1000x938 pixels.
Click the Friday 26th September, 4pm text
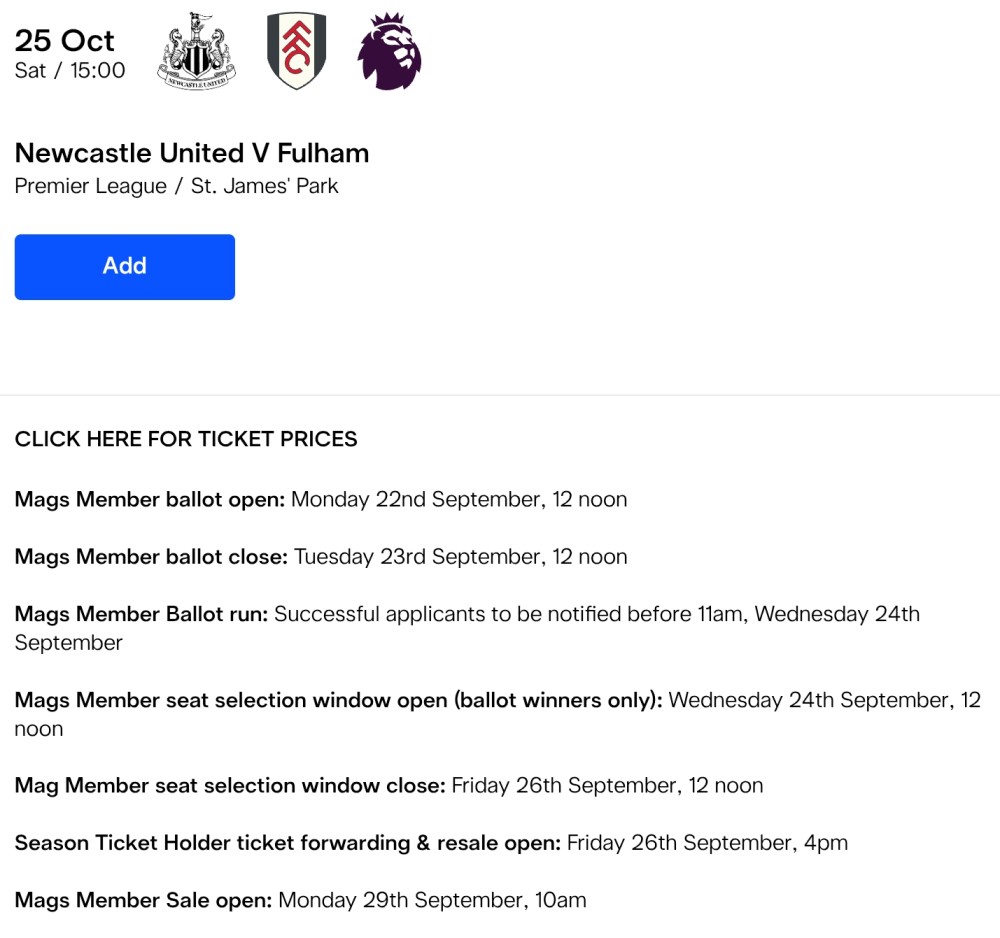coord(707,843)
